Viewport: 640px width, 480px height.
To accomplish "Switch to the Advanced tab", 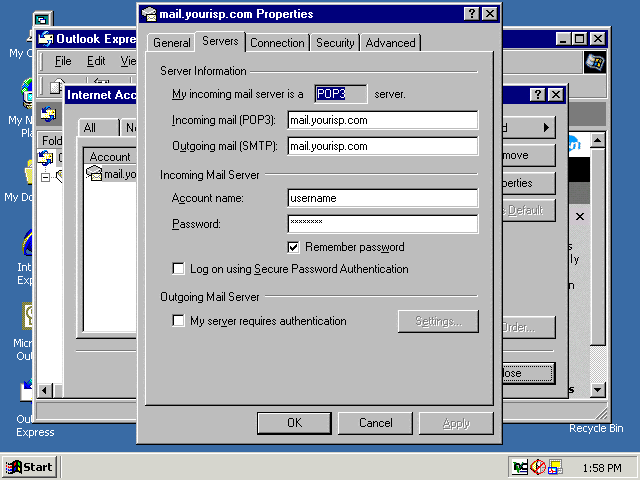I will coord(391,43).
